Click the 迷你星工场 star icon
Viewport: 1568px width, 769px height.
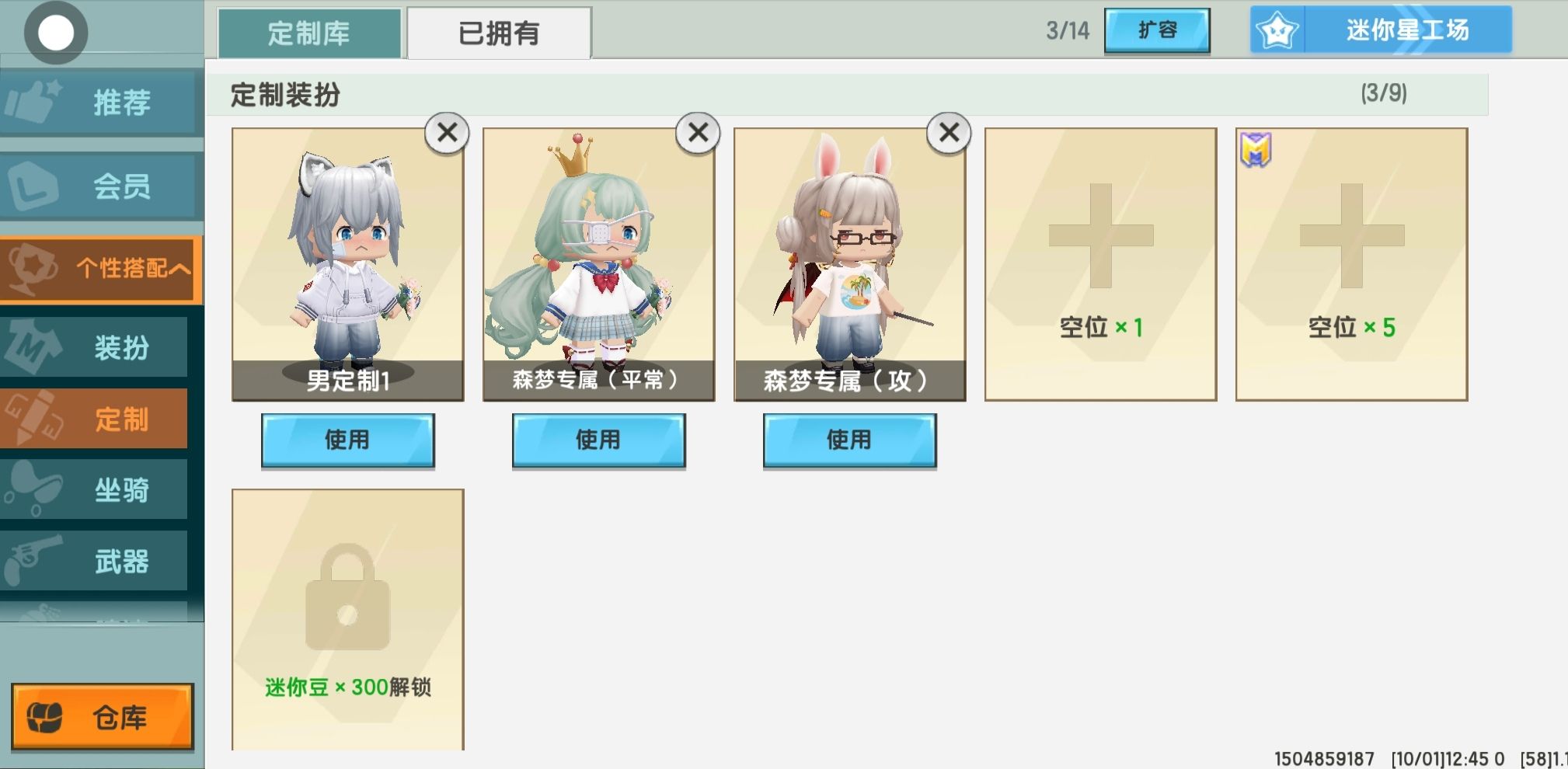click(1278, 31)
